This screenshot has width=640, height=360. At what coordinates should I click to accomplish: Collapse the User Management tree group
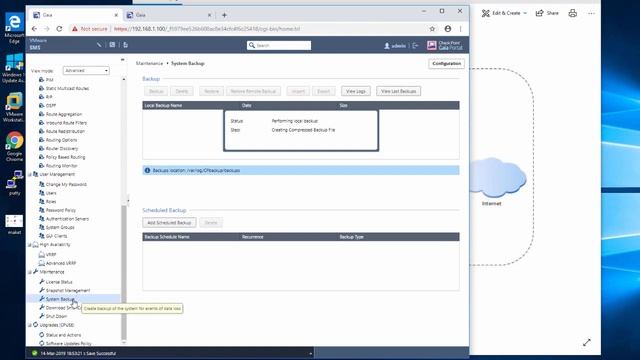point(29,175)
